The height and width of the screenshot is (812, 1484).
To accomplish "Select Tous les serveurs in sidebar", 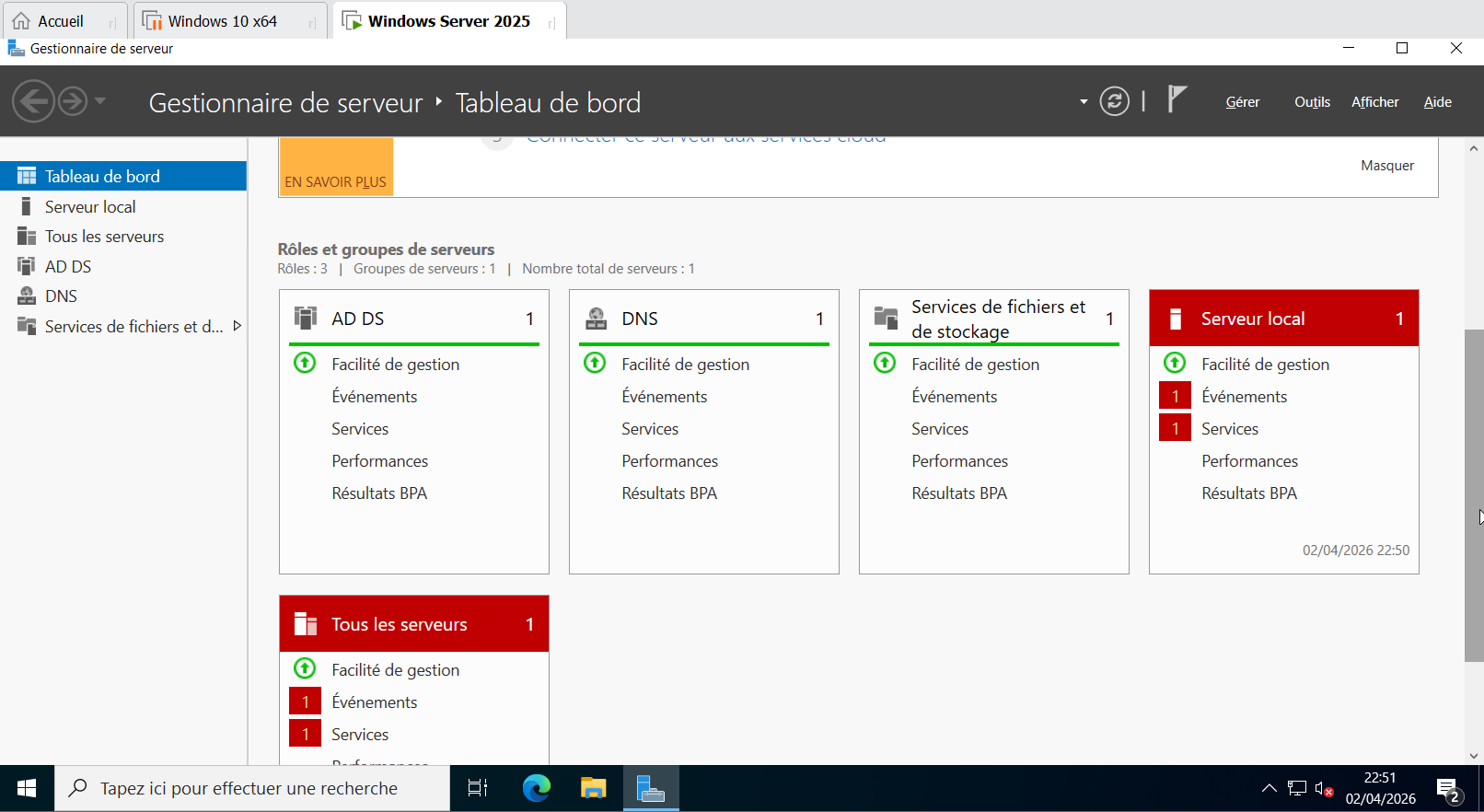I will coord(123,237).
